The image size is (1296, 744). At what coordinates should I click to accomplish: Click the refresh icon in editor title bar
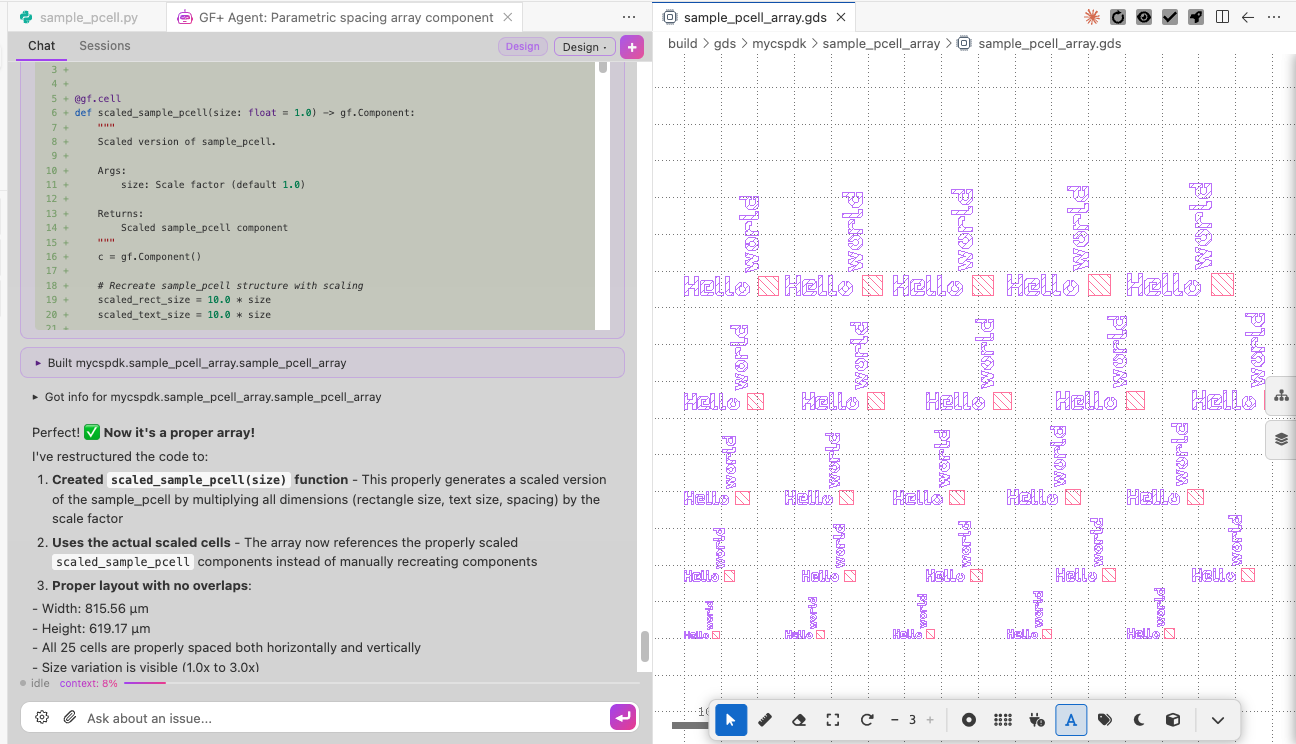[1118, 17]
